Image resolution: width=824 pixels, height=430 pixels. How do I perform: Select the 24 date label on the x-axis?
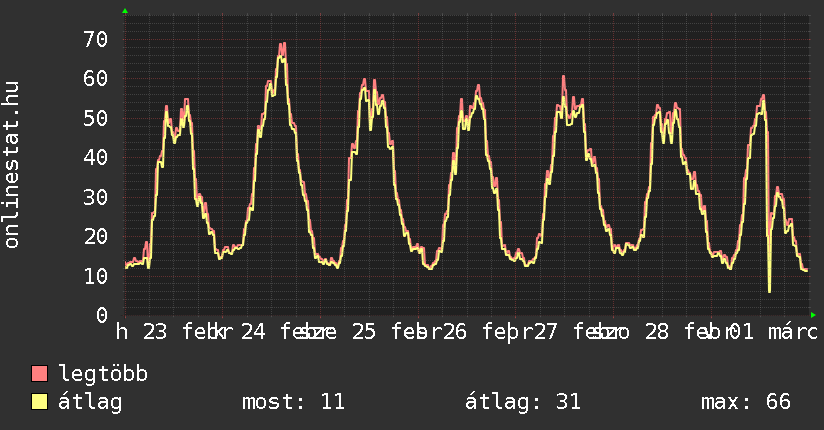[x=253, y=332]
